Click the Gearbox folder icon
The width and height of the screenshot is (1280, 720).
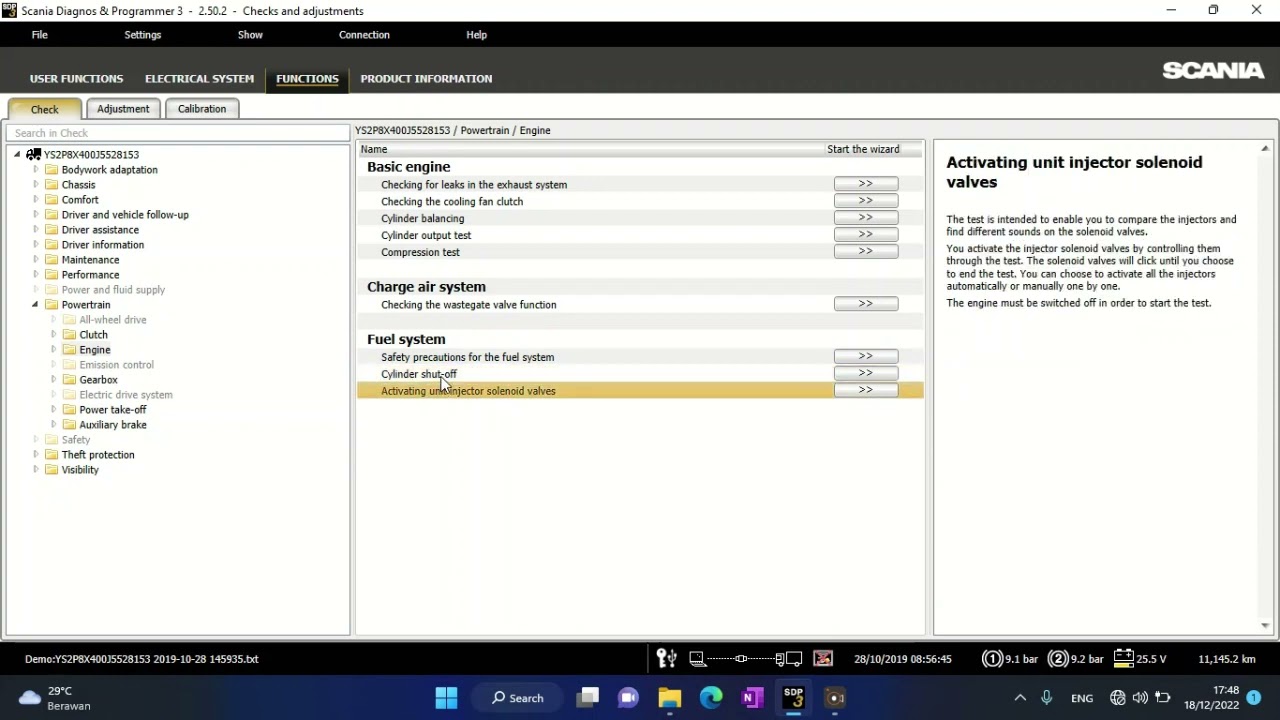coord(70,380)
